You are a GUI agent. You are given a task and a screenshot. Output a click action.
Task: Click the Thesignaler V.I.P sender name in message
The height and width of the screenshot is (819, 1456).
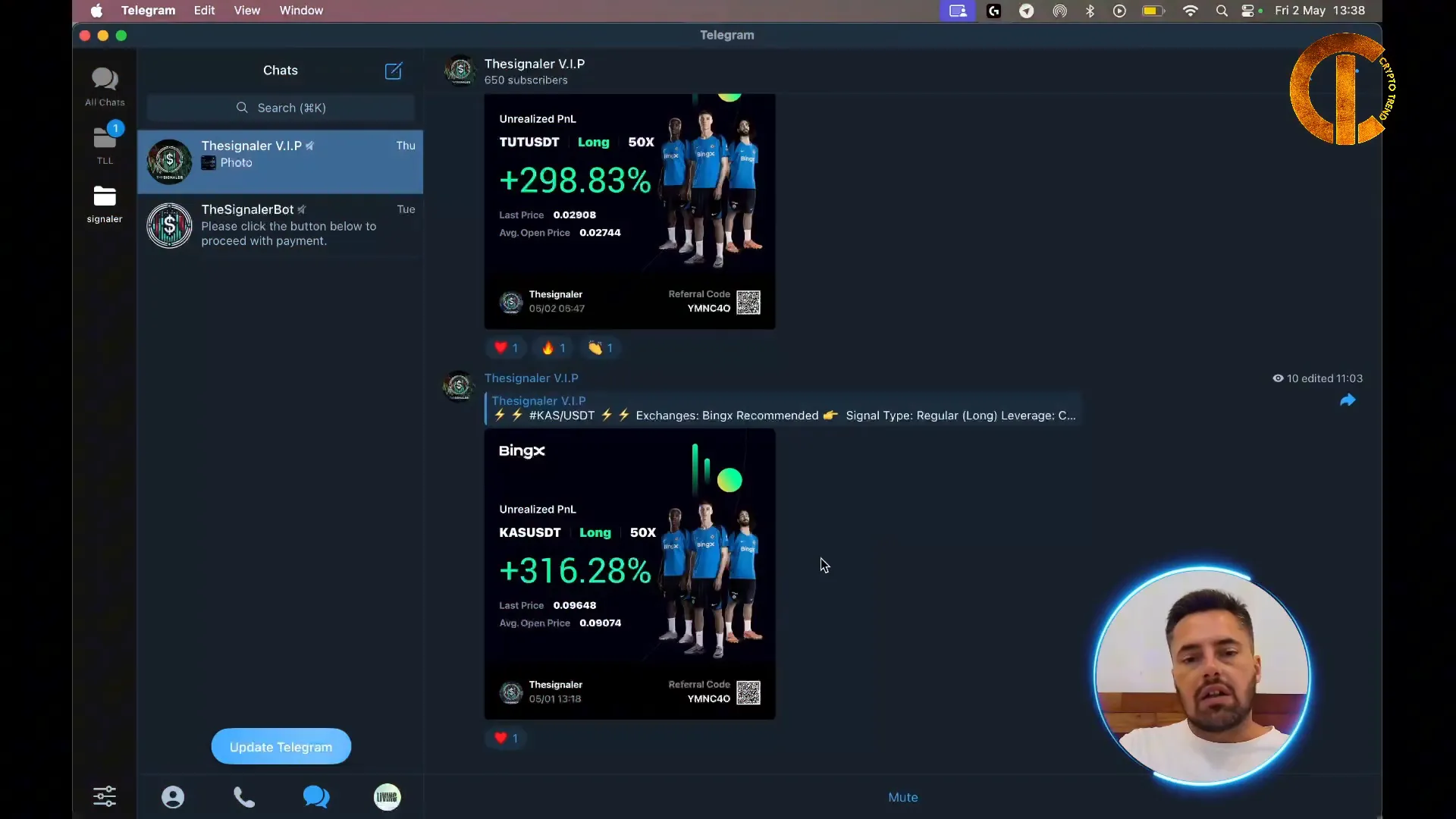(x=532, y=378)
